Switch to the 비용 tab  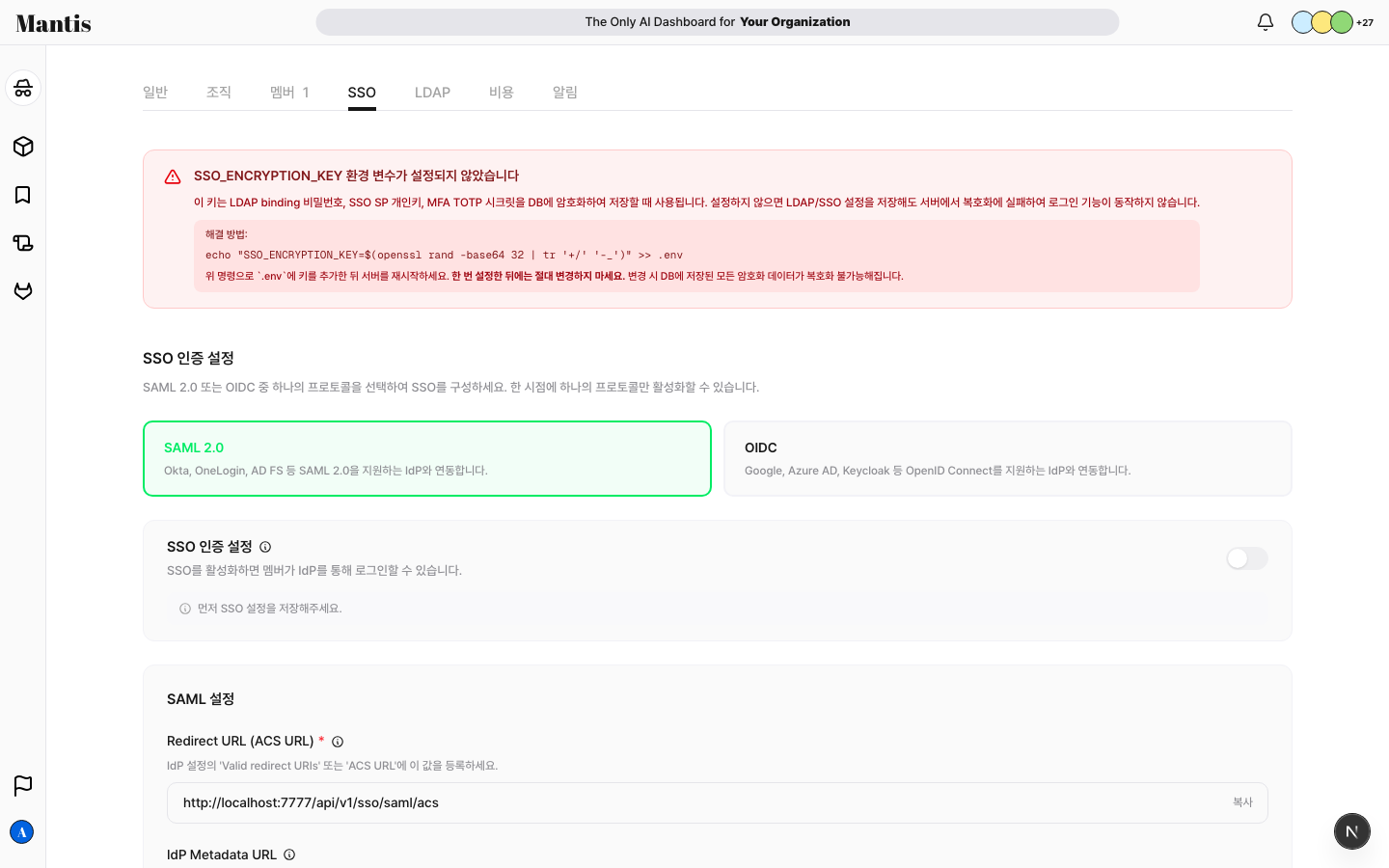coord(502,93)
